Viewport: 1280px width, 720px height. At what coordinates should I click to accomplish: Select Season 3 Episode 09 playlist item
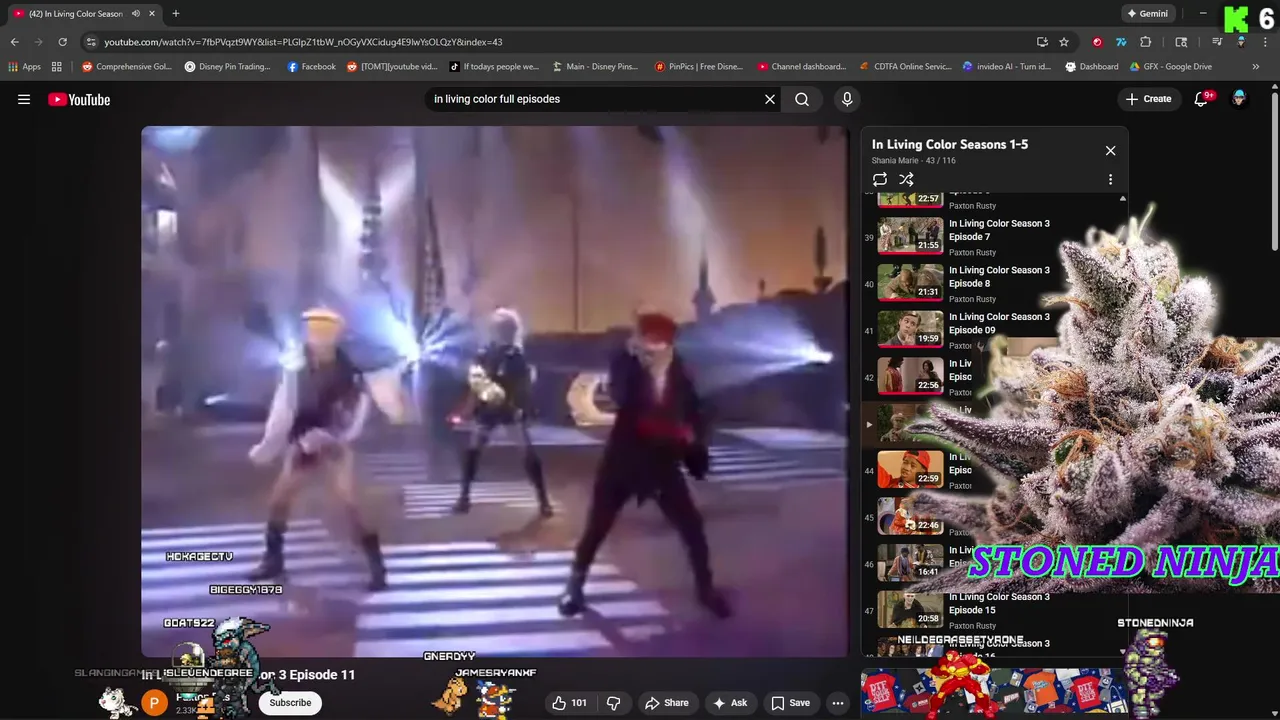point(962,330)
